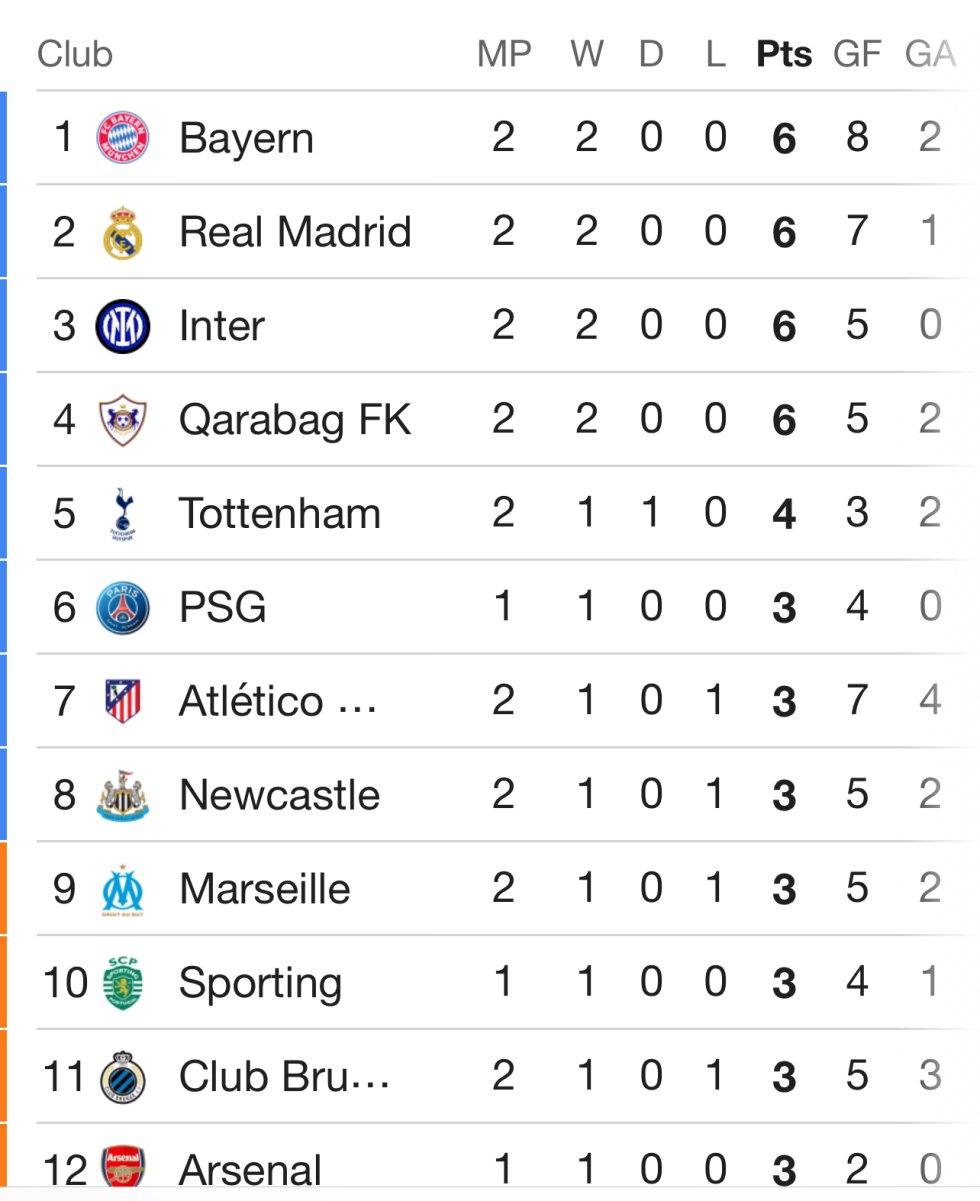980x1201 pixels.
Task: Open the Qarabag FK team name
Action: click(295, 420)
